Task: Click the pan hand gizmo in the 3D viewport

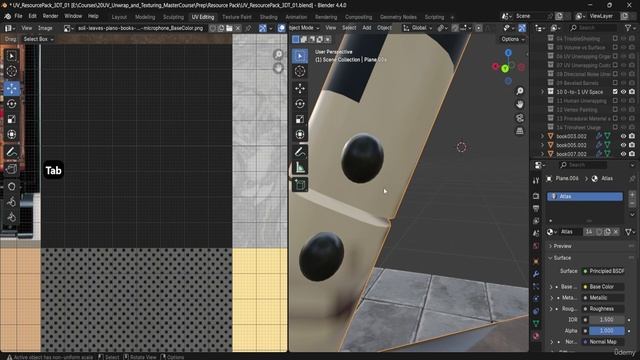Action: [520, 104]
